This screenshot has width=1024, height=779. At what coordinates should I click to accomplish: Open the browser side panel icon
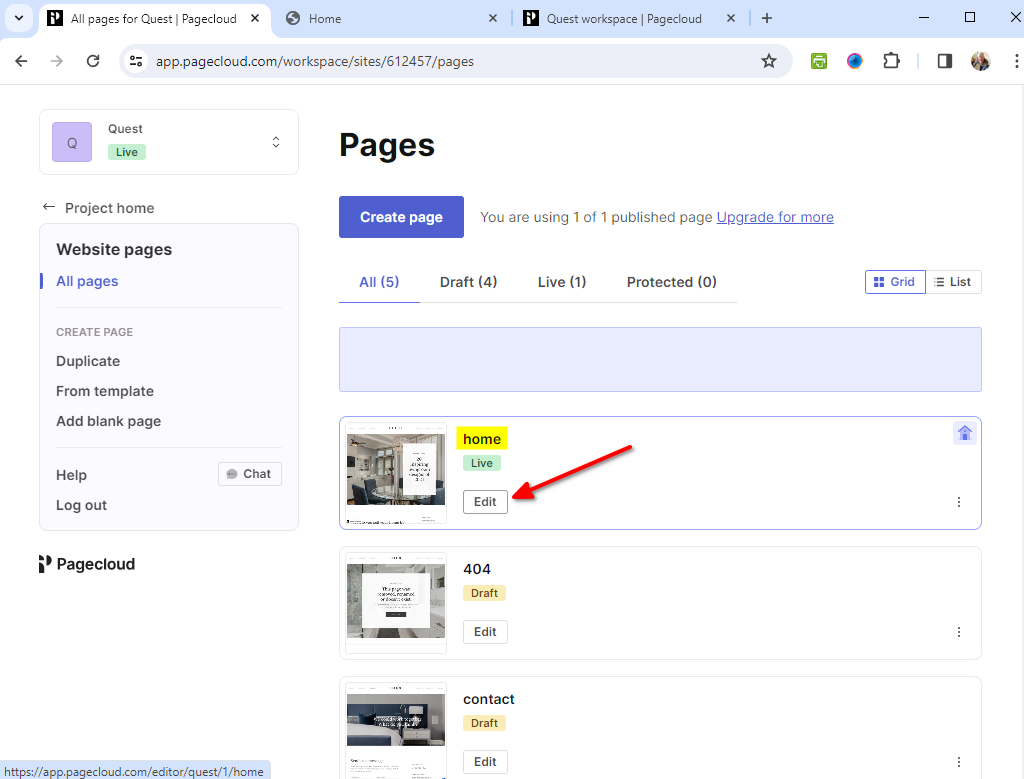pyautogui.click(x=944, y=61)
